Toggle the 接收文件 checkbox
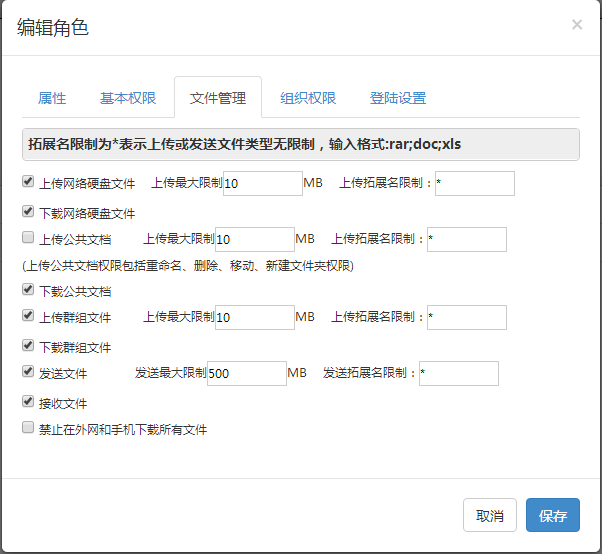602x554 pixels. tap(28, 401)
